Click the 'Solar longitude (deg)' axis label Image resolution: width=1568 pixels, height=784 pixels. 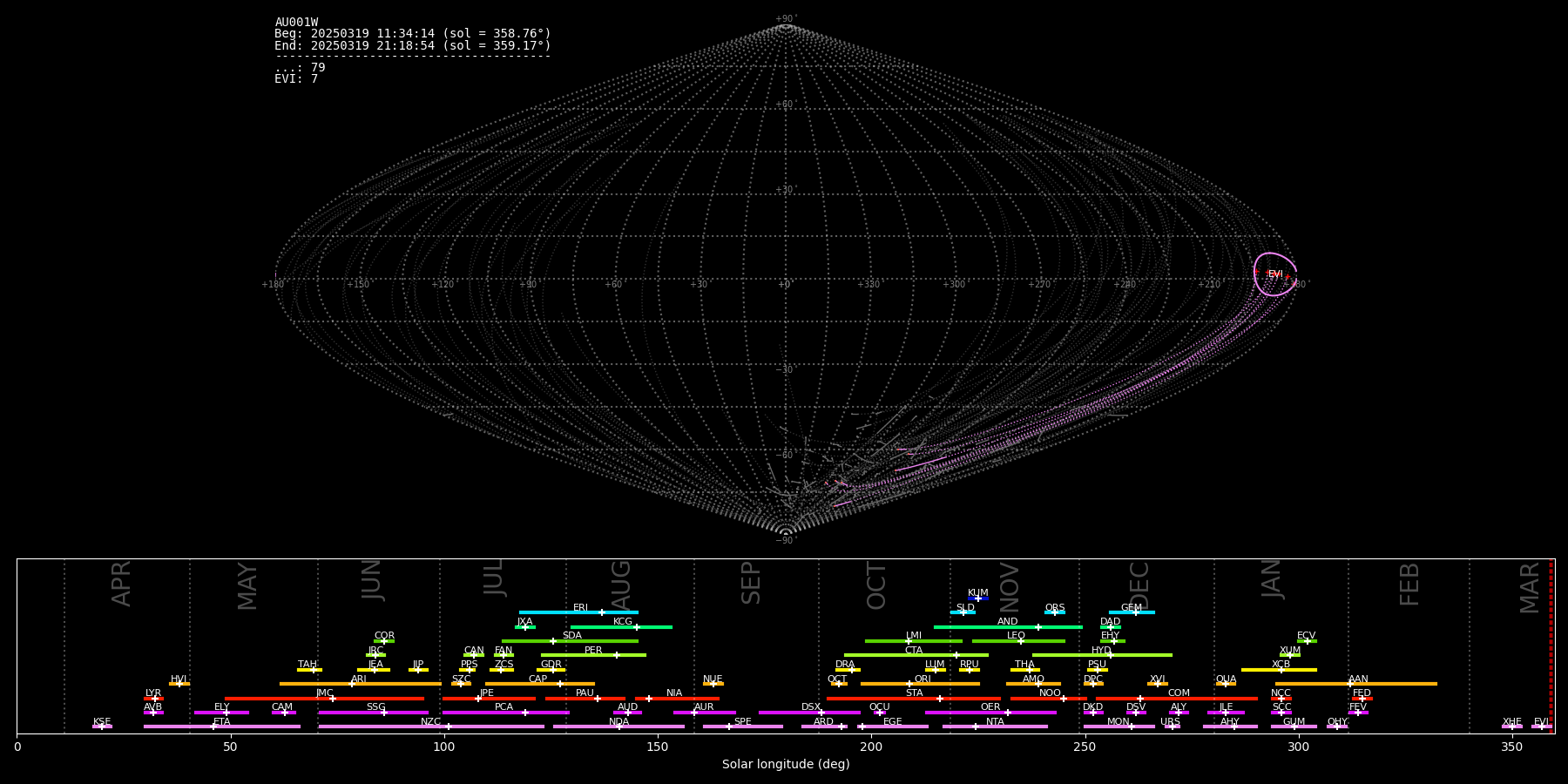click(786, 764)
